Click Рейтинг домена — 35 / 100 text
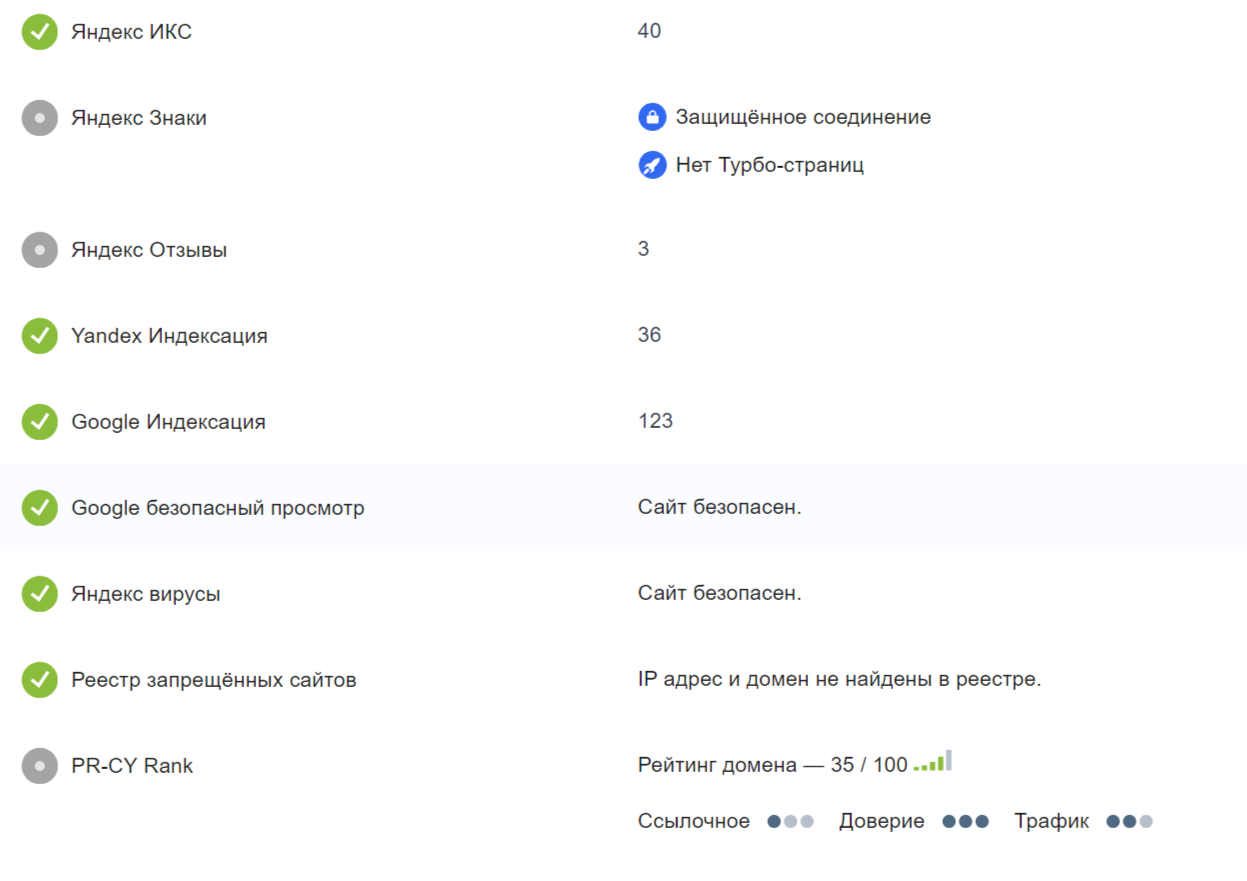 (773, 765)
